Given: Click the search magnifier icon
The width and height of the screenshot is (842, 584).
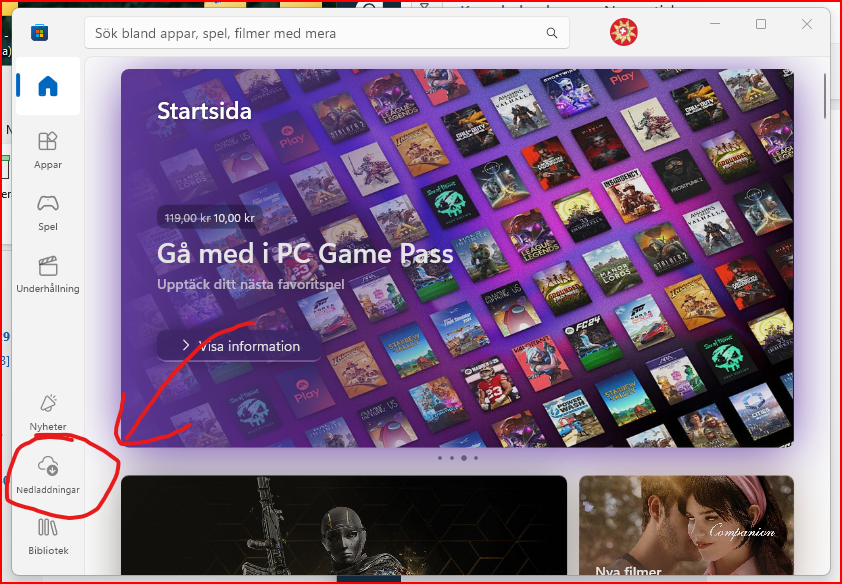Looking at the screenshot, I should pos(551,33).
